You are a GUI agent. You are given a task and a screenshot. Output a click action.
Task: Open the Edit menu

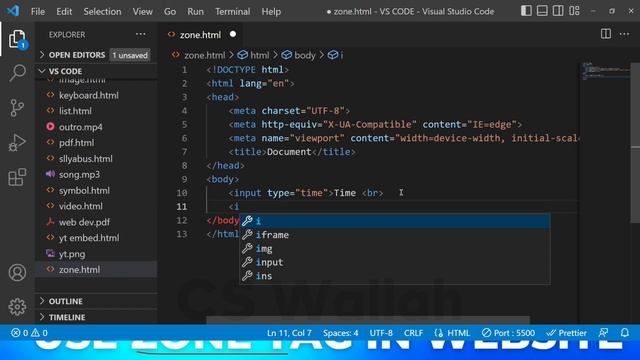(64, 11)
